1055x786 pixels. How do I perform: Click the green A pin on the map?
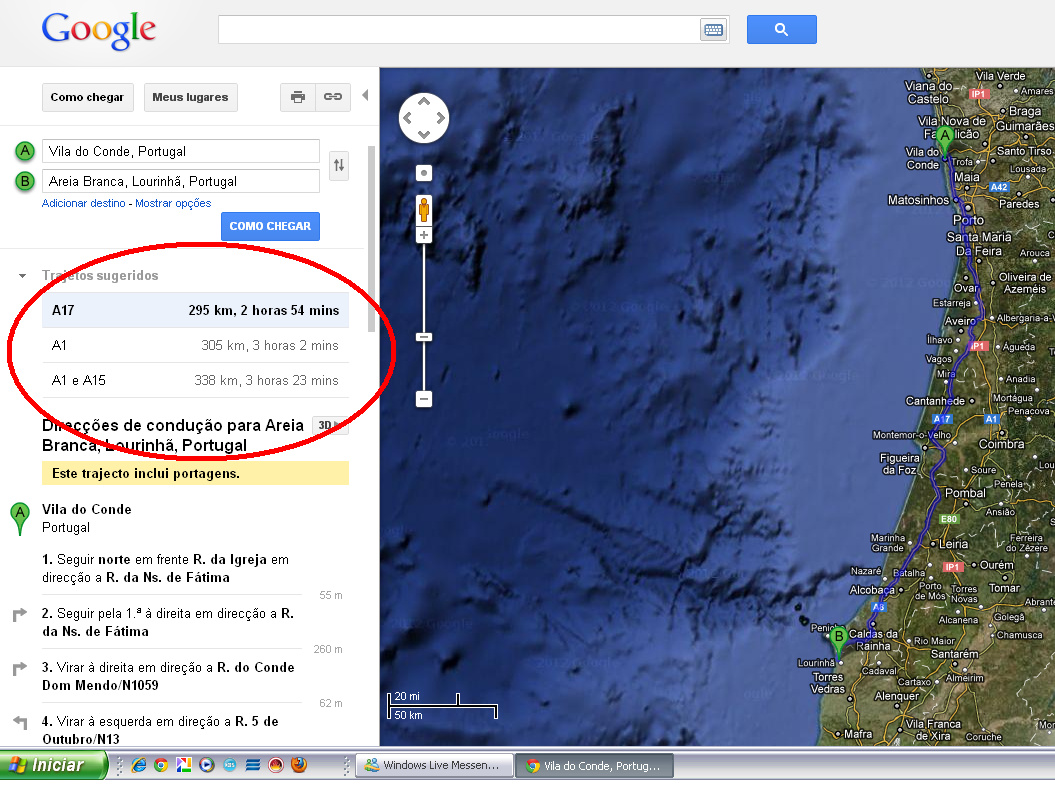945,140
